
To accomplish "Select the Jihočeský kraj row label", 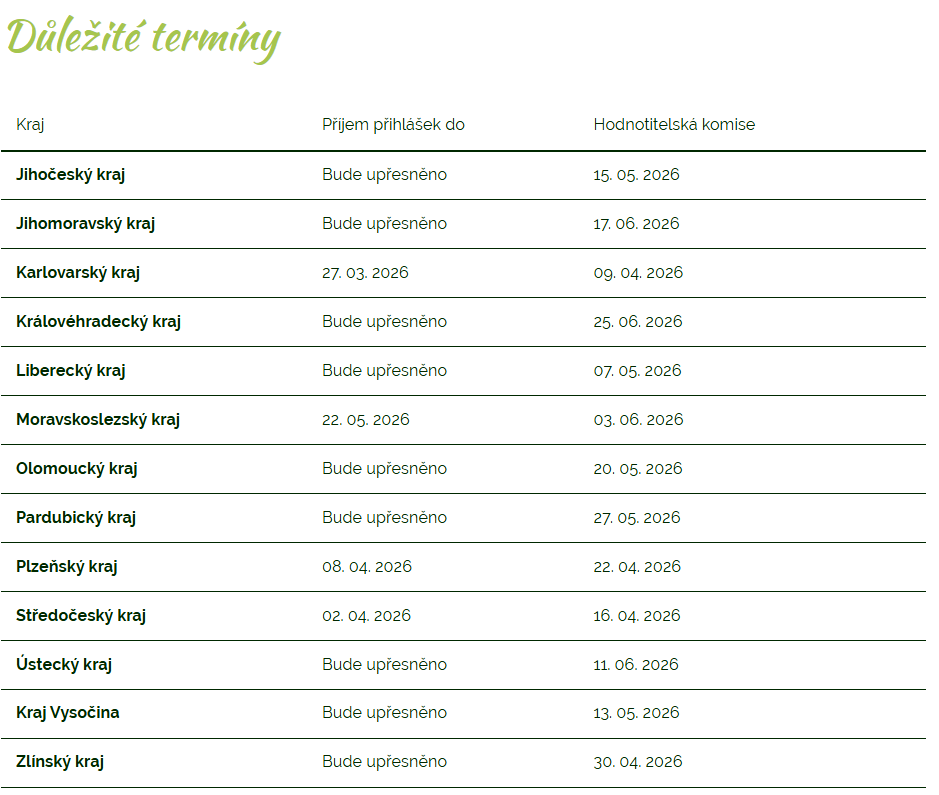I will (x=70, y=175).
